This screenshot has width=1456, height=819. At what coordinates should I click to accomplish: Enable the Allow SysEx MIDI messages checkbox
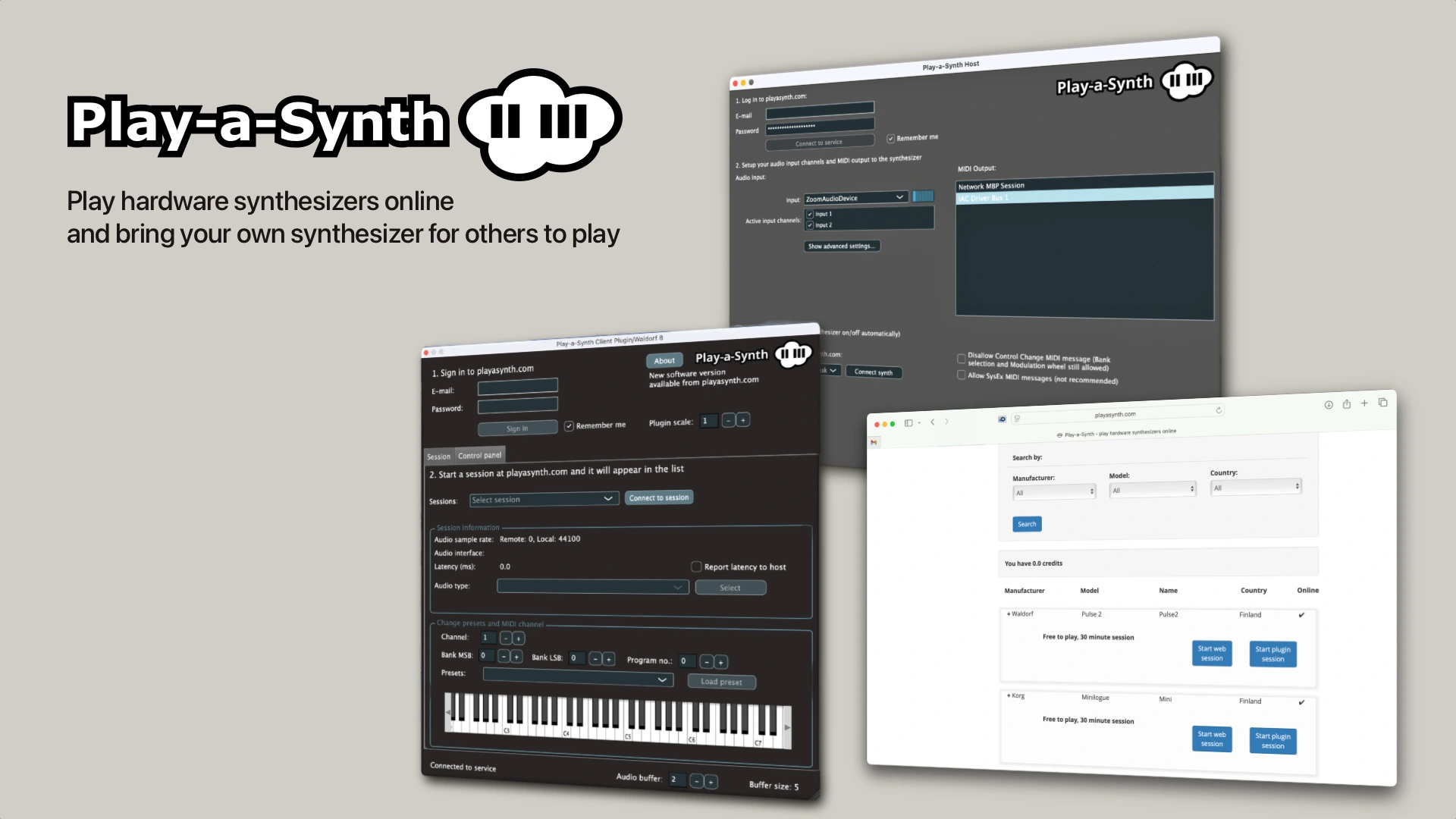961,377
